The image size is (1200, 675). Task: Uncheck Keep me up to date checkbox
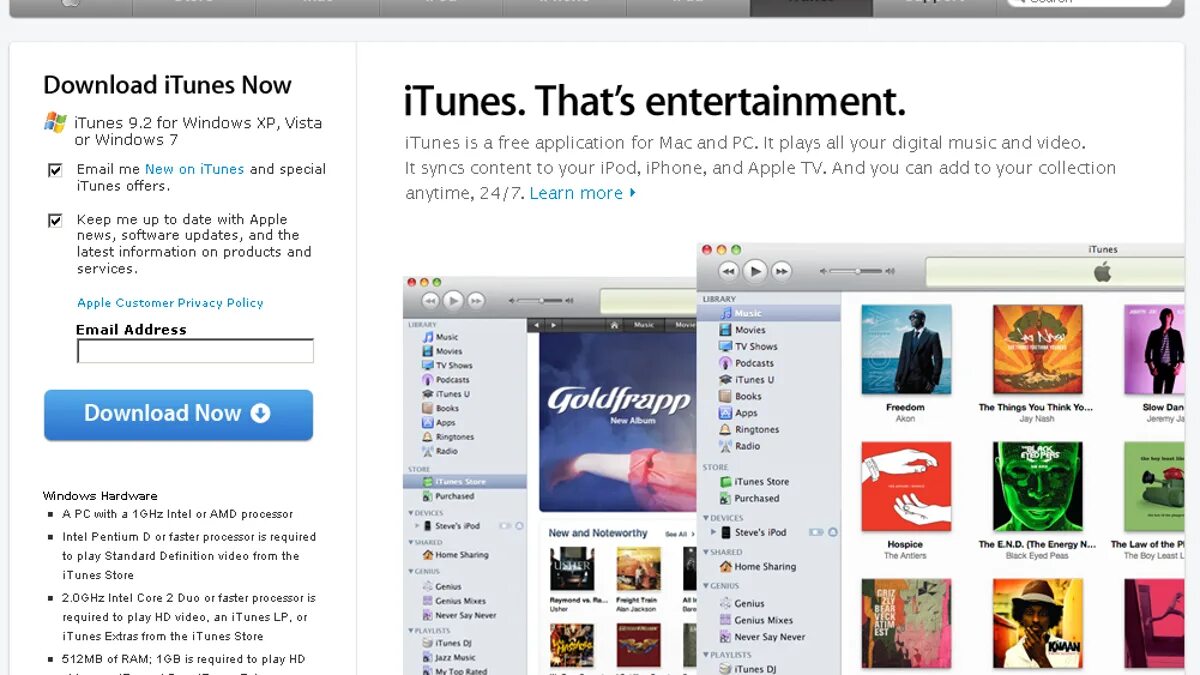tap(55, 220)
